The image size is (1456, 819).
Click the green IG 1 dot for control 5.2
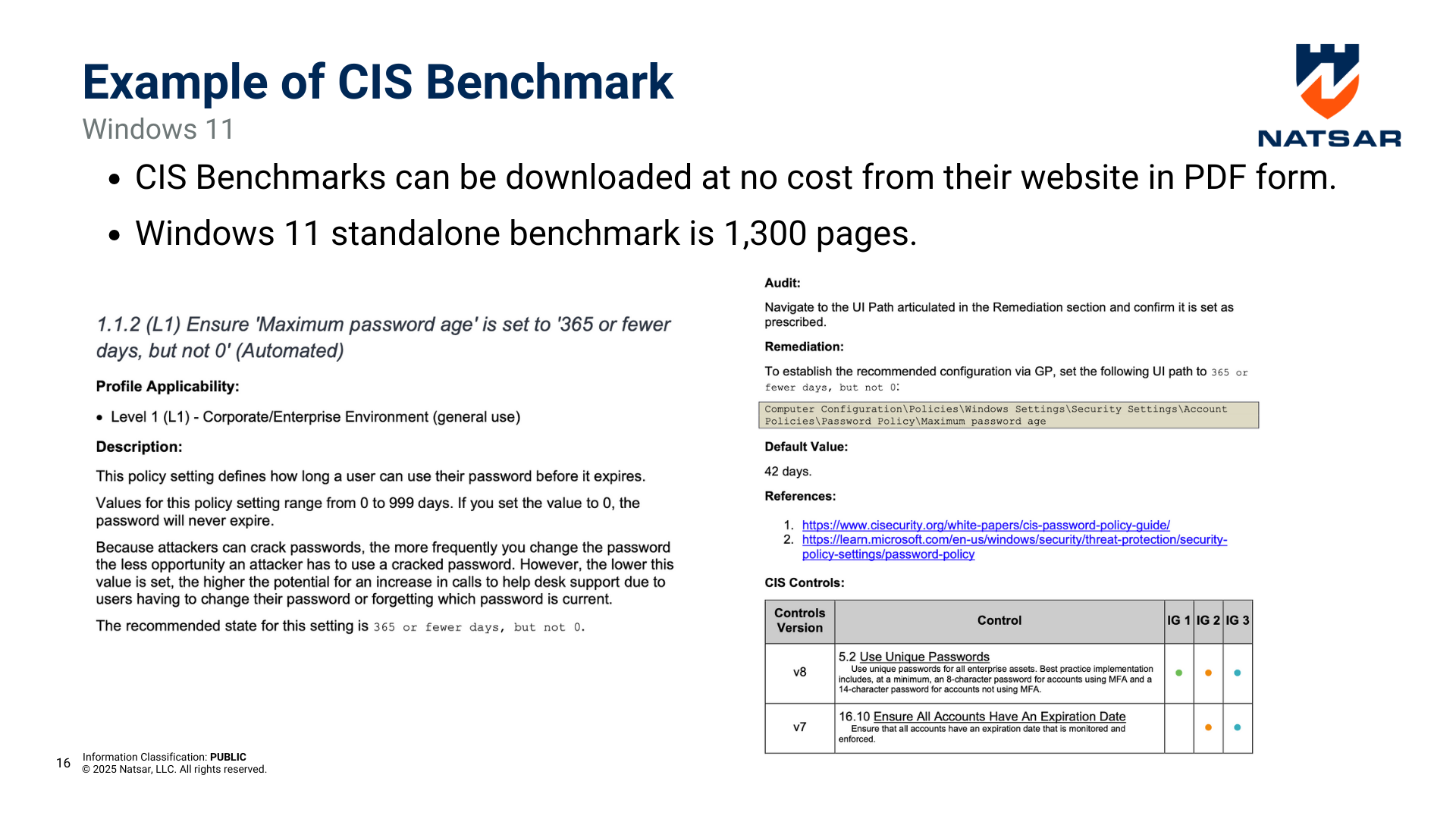point(1178,672)
